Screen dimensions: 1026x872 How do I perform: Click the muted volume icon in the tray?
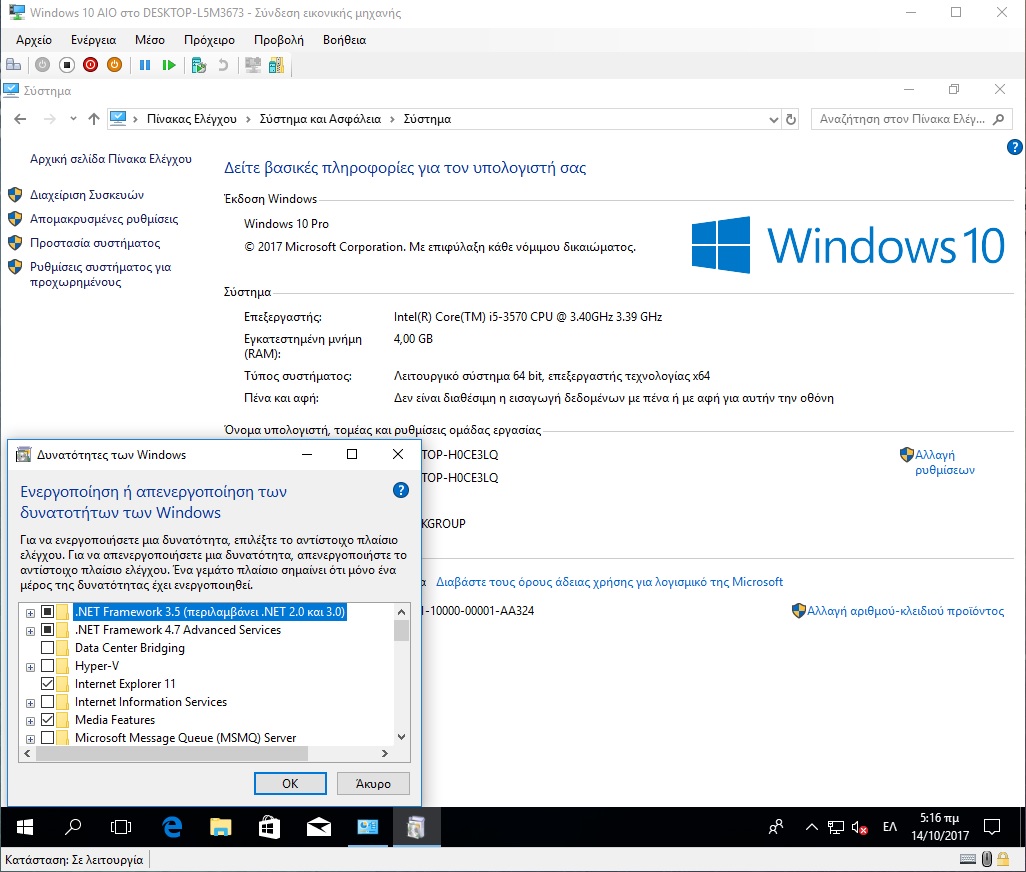pyautogui.click(x=859, y=828)
